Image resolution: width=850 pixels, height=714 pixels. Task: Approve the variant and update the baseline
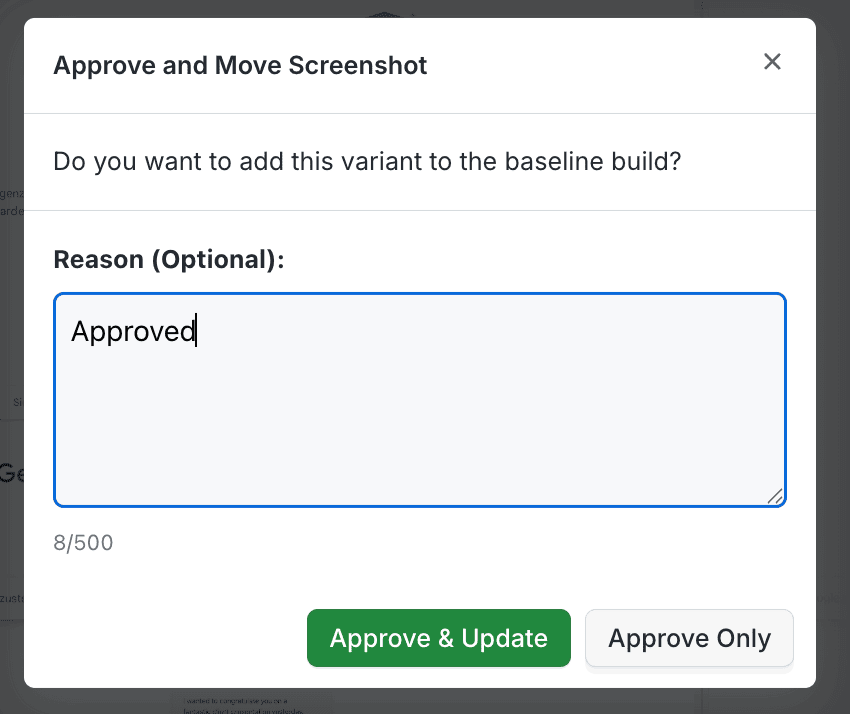tap(438, 637)
